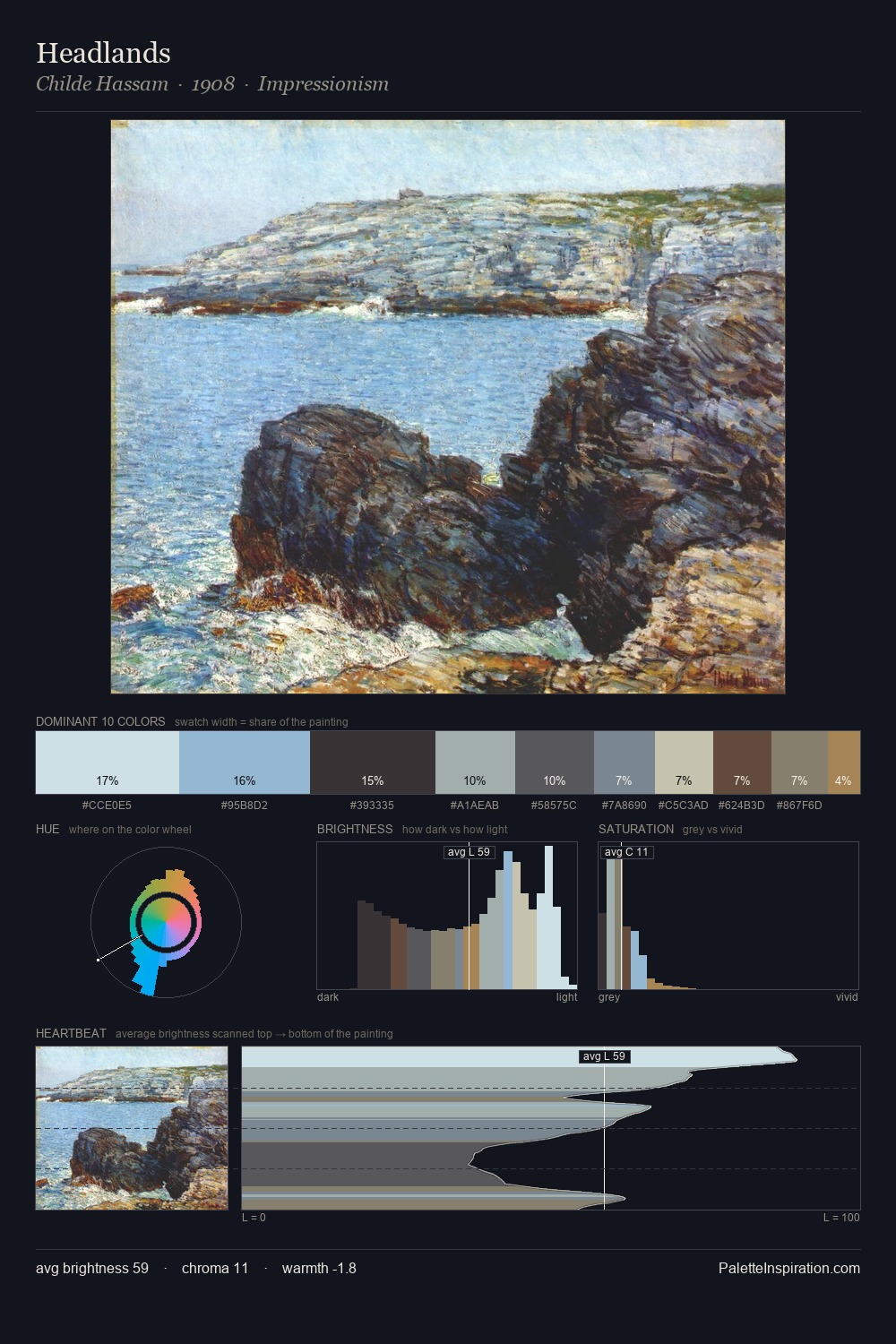The width and height of the screenshot is (896, 1344).
Task: Click the 'avg C 11' label
Action: pyautogui.click(x=626, y=852)
